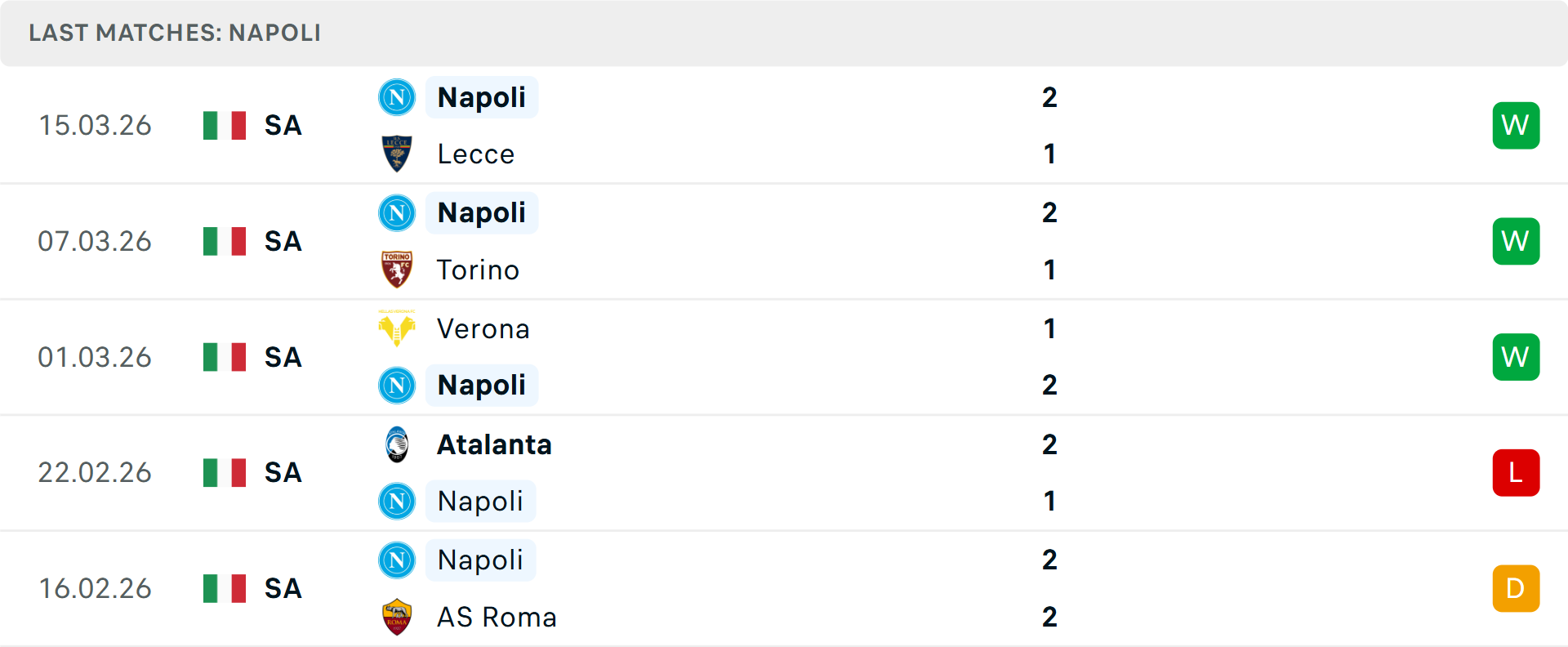Open the AS Roma team link
This screenshot has height=647, width=1568.
tap(497, 617)
